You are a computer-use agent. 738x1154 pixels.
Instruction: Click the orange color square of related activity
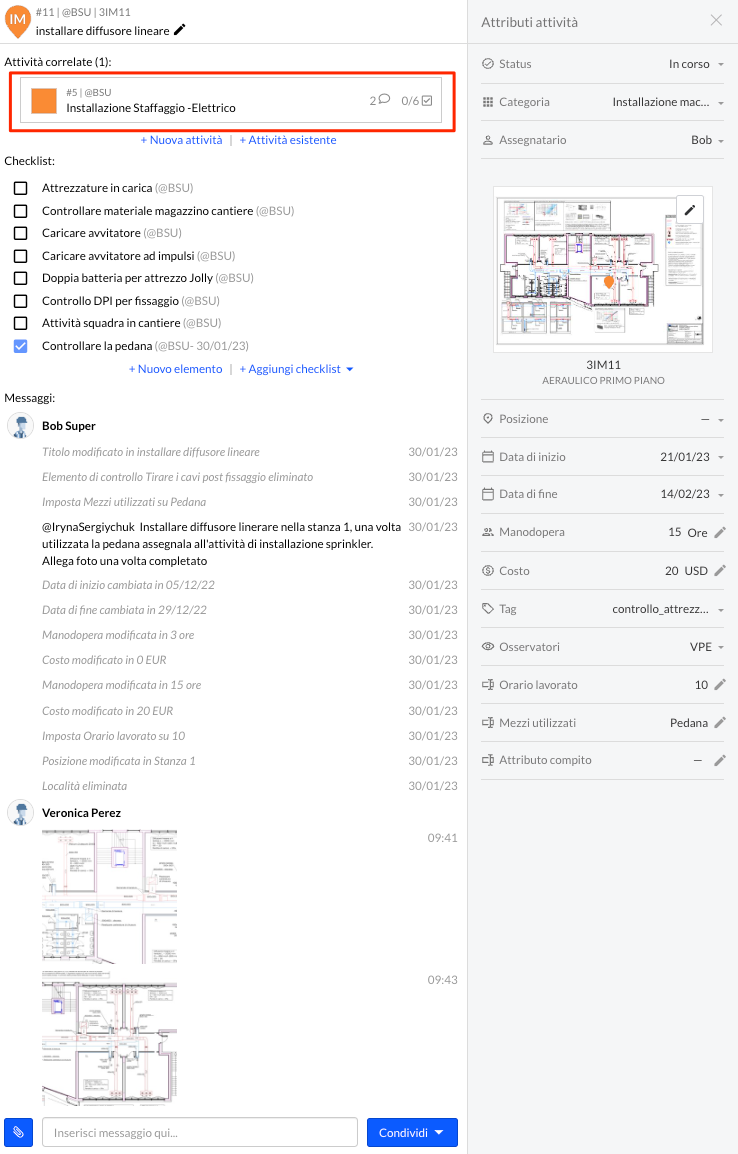click(44, 101)
